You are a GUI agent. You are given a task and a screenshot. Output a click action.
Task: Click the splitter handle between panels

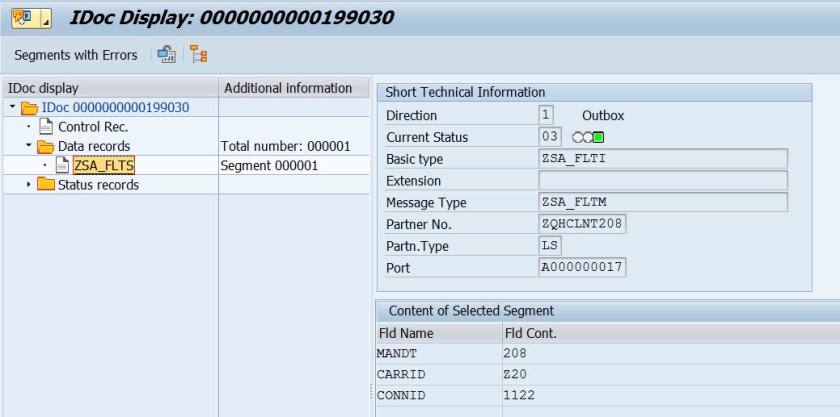[371, 391]
